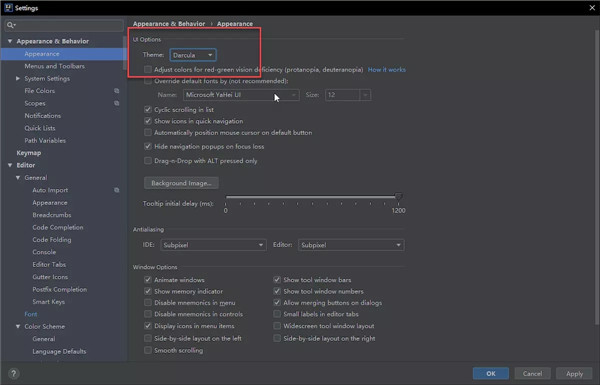The width and height of the screenshot is (600, 385).
Task: Enable automatically position mouse cursor option
Action: tap(148, 132)
